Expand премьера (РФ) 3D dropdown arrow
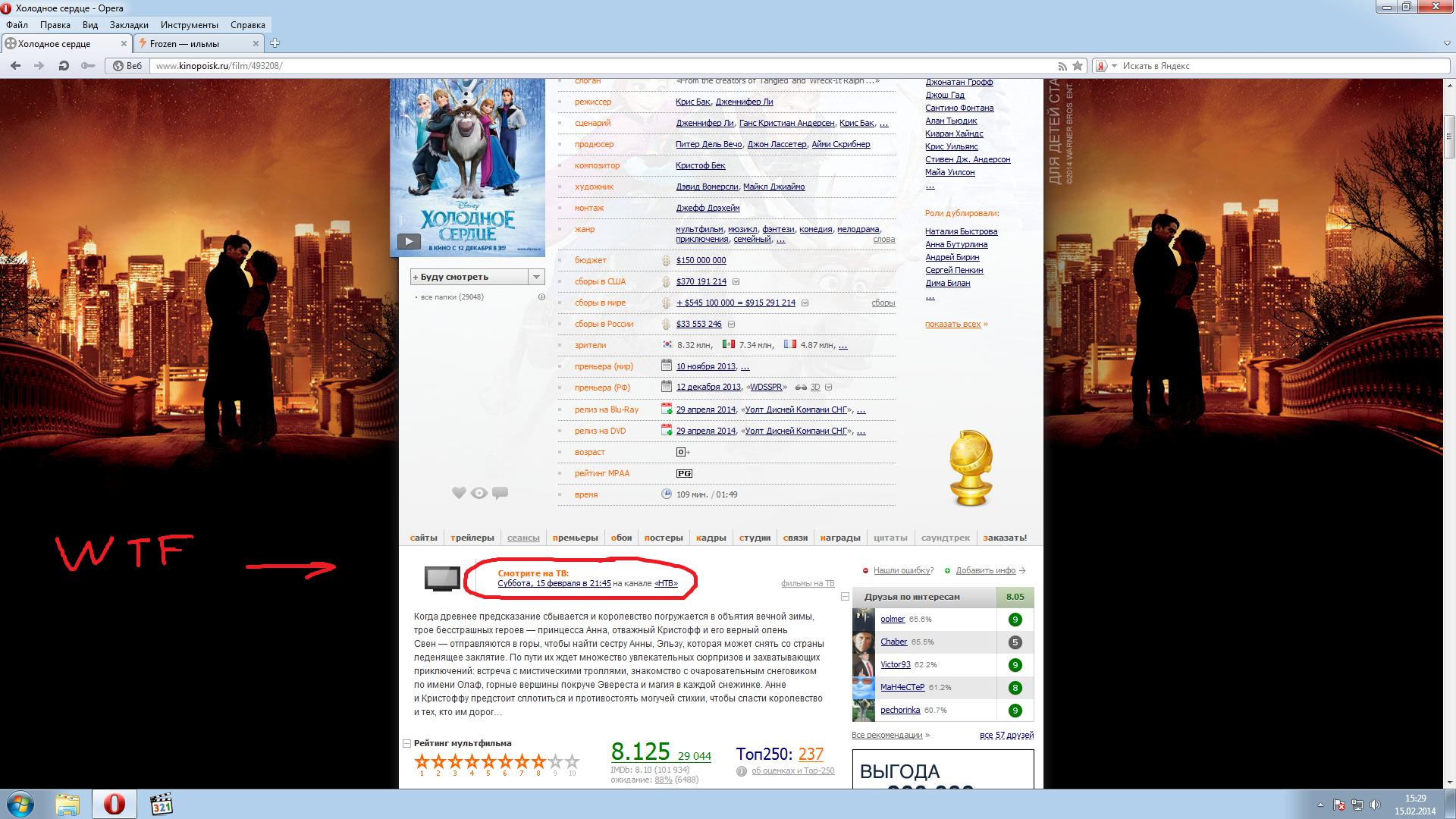The height and width of the screenshot is (819, 1456). (828, 388)
